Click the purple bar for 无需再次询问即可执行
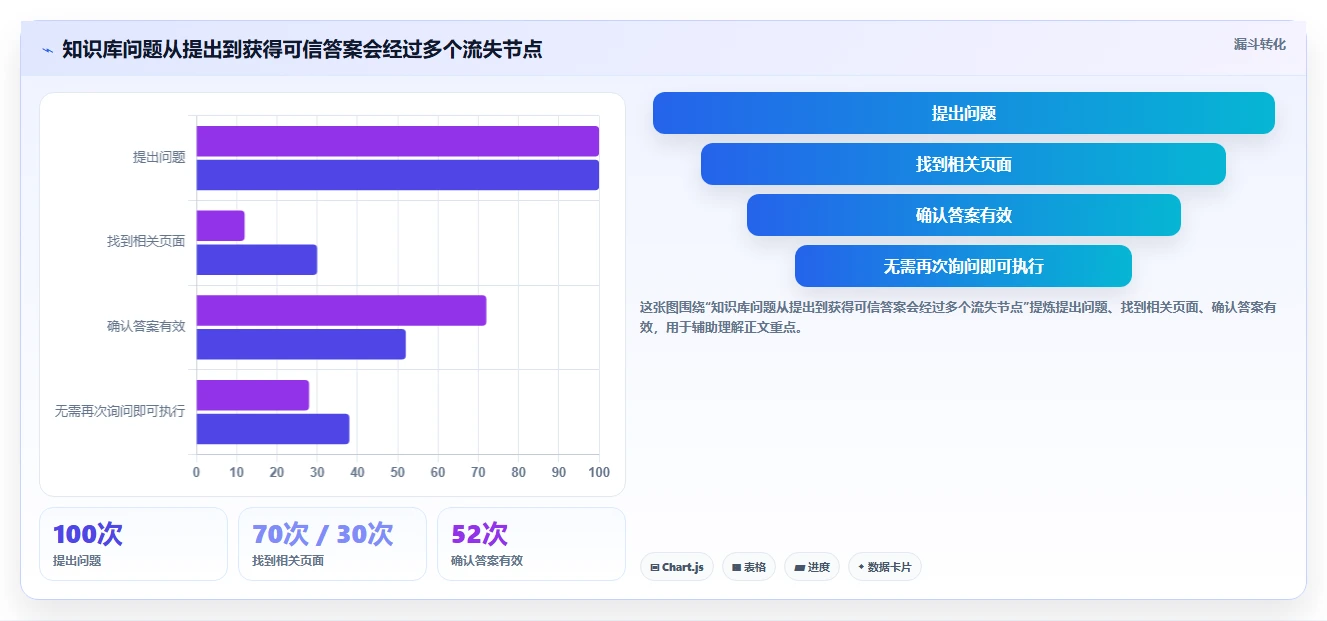Viewport: 1327px width, 621px height. point(252,395)
